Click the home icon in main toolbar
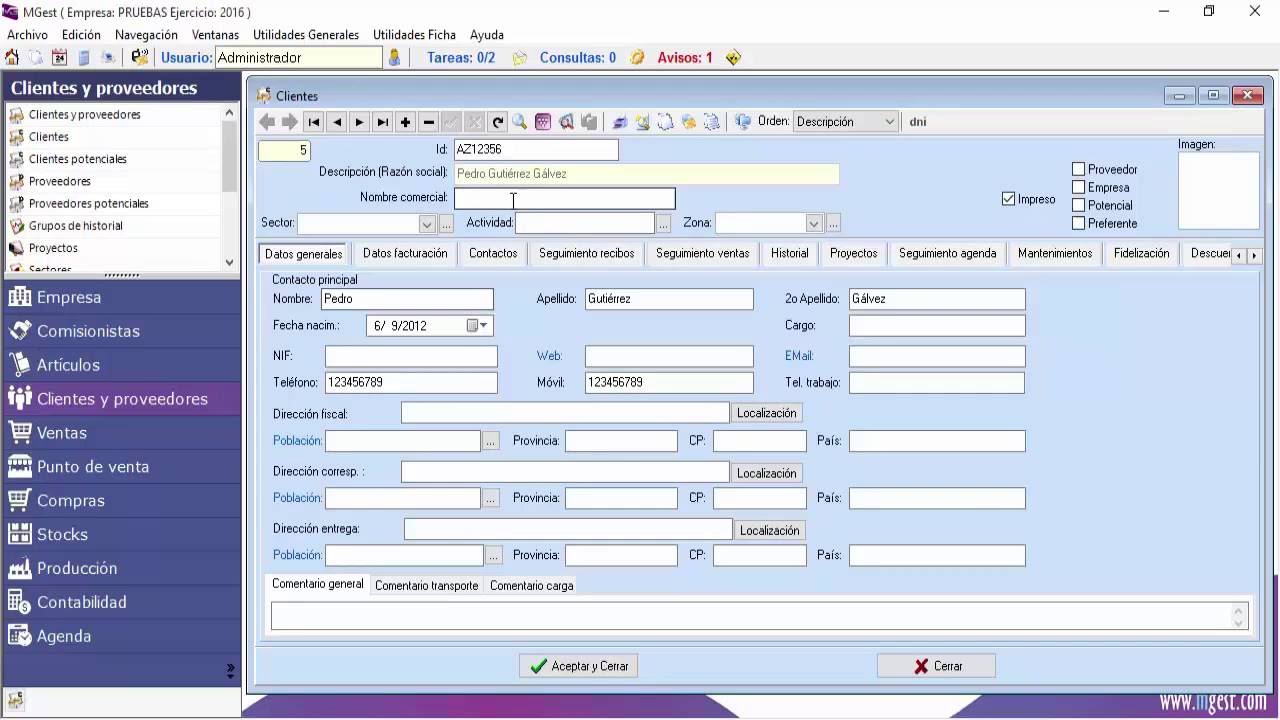The width and height of the screenshot is (1280, 720). click(x=12, y=58)
